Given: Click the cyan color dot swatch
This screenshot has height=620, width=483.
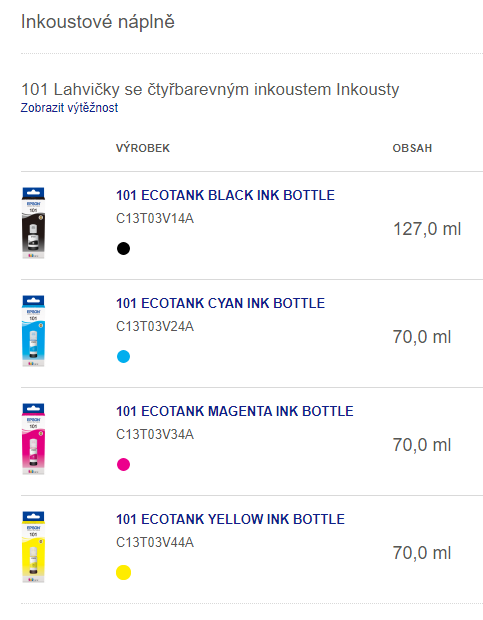Looking at the screenshot, I should coord(123,356).
